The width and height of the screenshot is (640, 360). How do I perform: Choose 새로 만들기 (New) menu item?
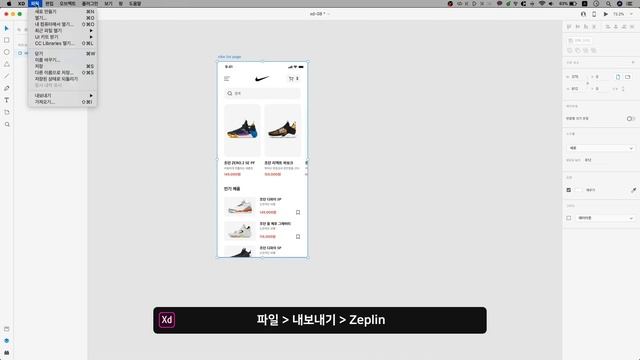(62, 12)
